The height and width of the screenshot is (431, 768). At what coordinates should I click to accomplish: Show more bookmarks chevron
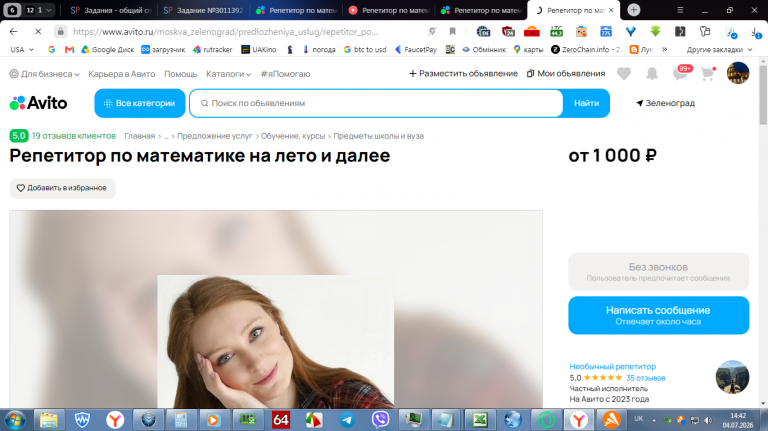pos(665,49)
